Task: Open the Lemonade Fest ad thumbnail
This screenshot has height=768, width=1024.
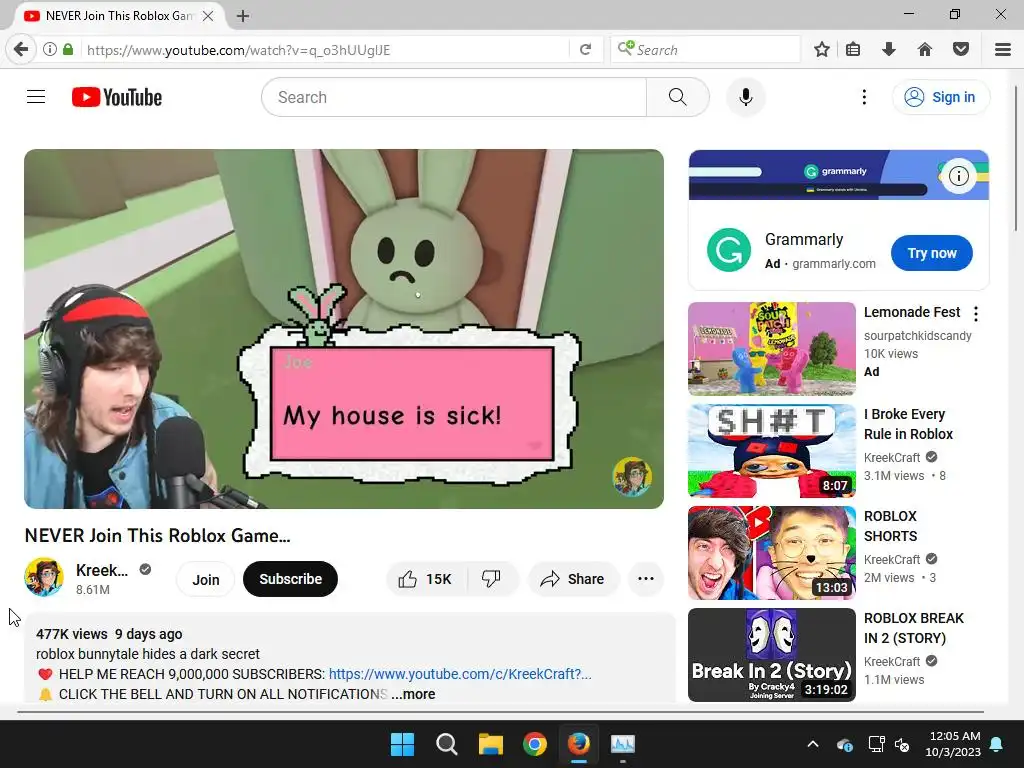Action: point(772,349)
